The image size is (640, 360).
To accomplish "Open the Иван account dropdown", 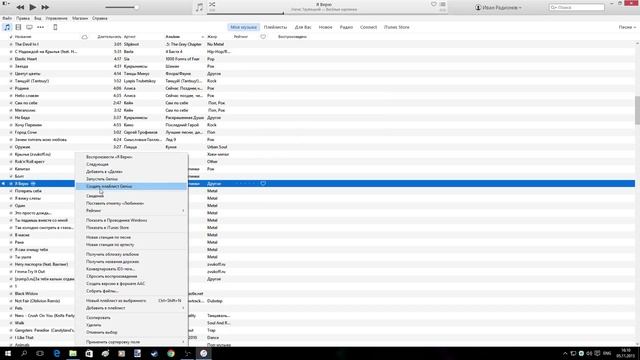I will [498, 7].
